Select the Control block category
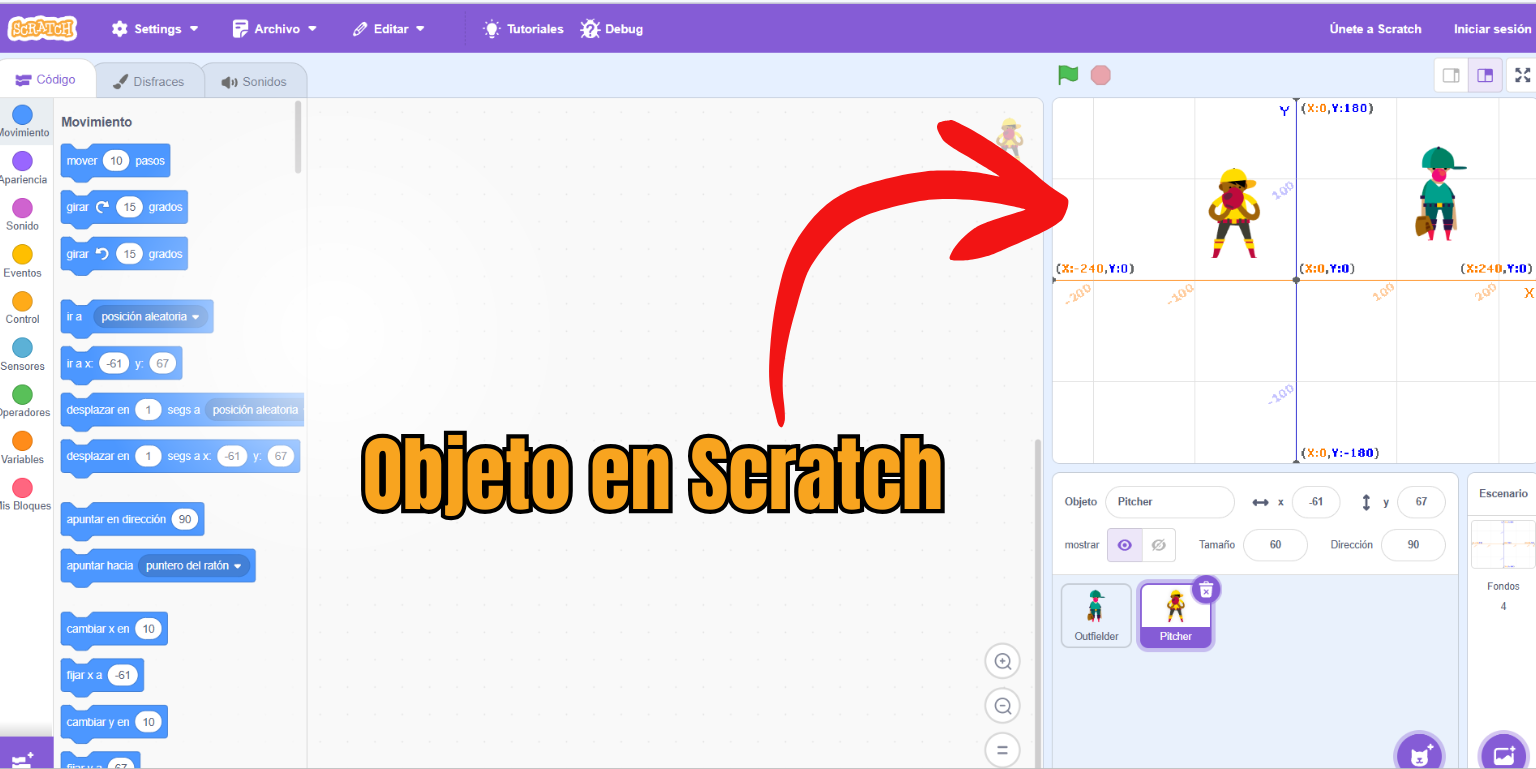Image resolution: width=1536 pixels, height=769 pixels. pyautogui.click(x=22, y=305)
